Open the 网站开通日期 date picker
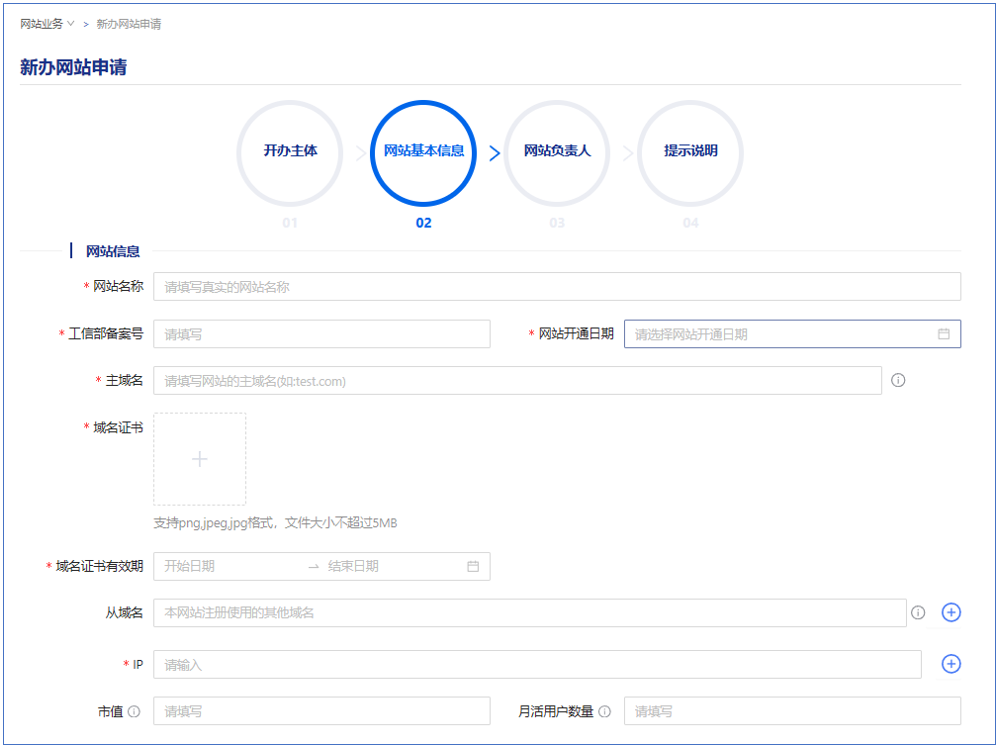 point(780,334)
